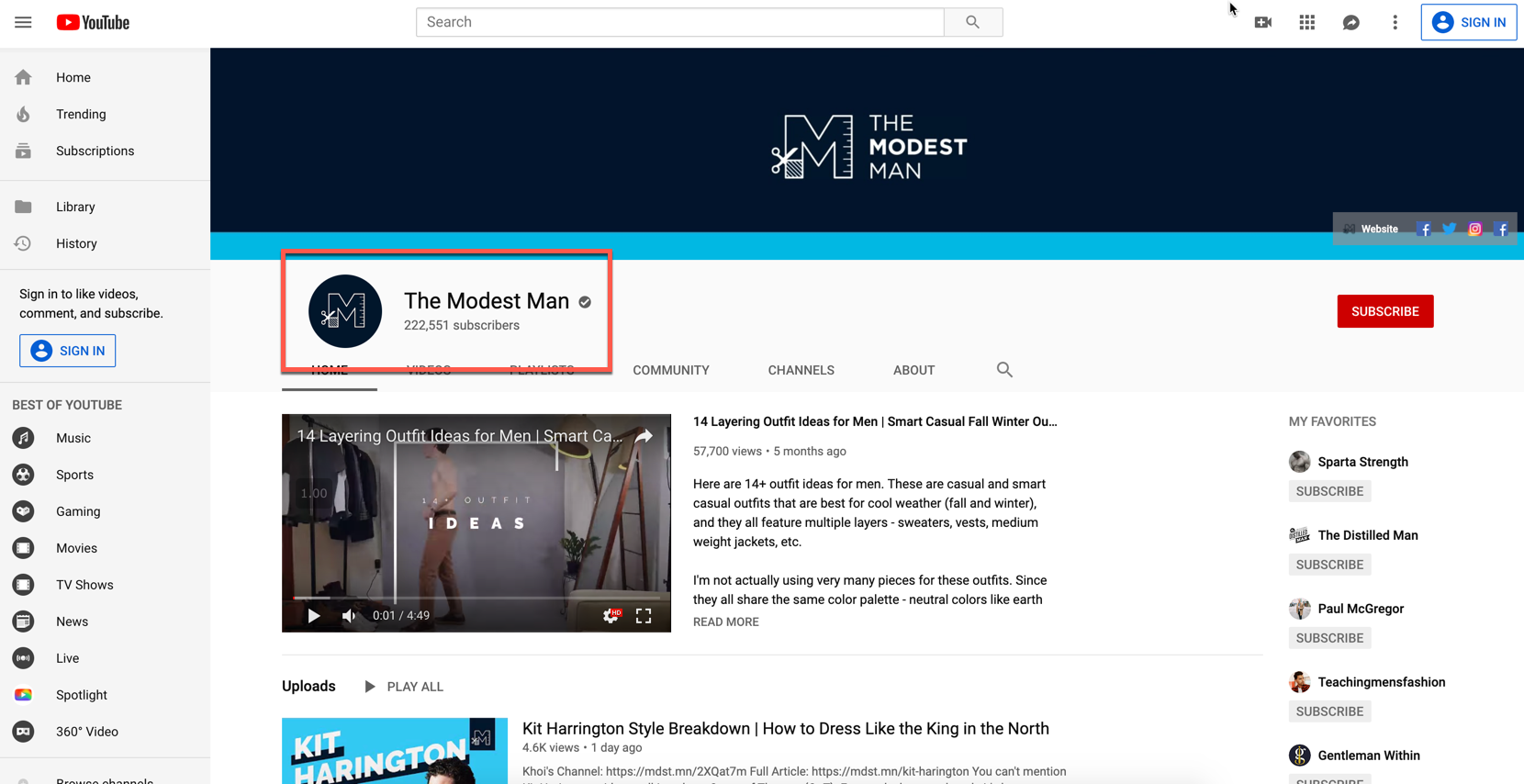Screen dimensions: 1524x784
Task: Click the magnifier search button
Action: coord(972,22)
